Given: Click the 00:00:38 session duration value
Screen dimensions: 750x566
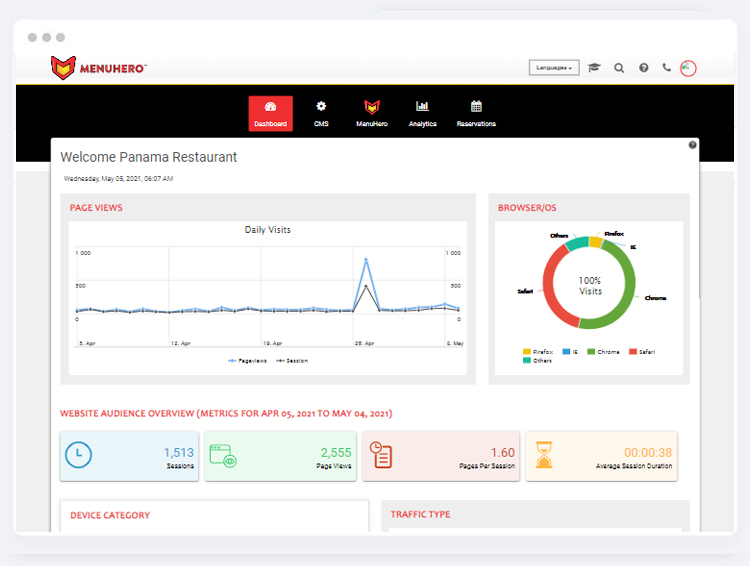Looking at the screenshot, I should point(648,453).
